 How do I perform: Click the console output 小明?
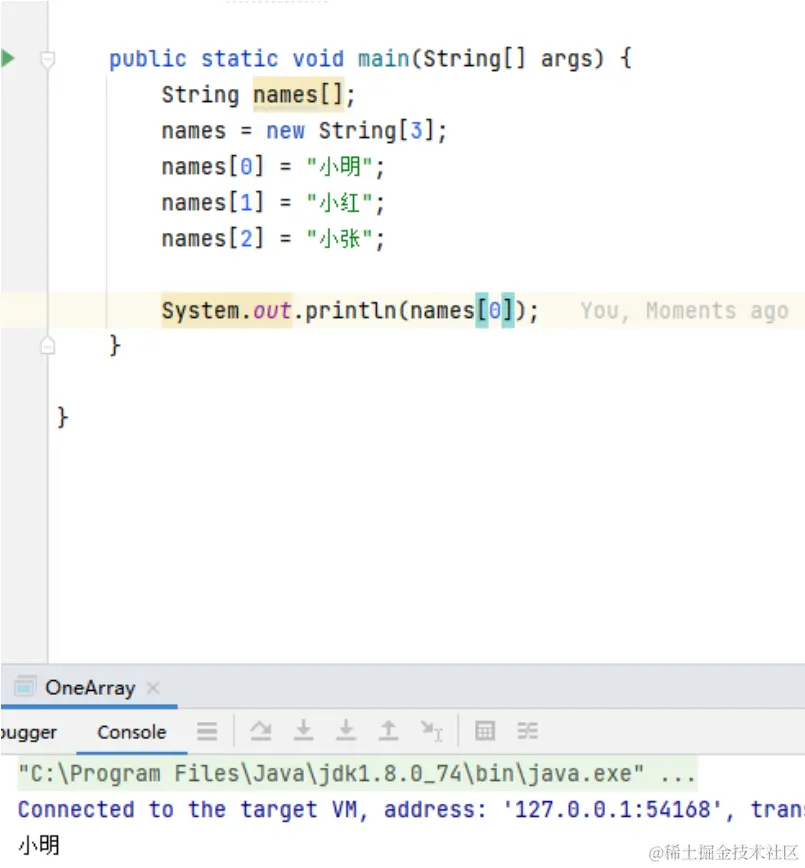(39, 845)
